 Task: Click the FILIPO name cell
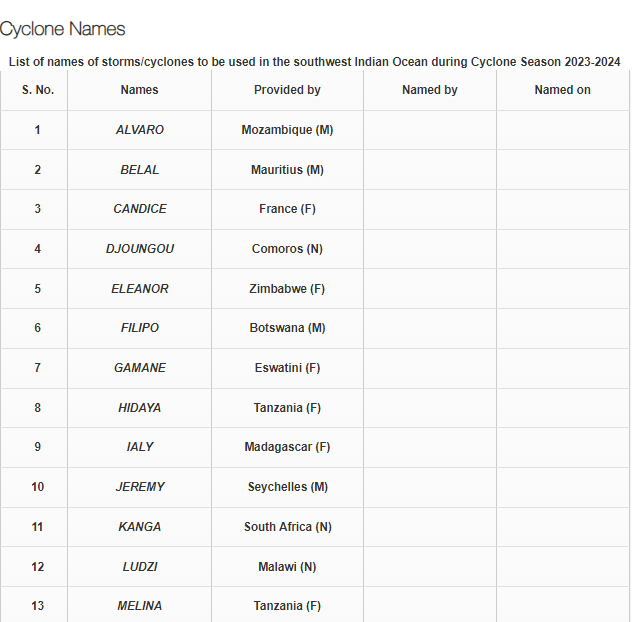pyautogui.click(x=139, y=328)
